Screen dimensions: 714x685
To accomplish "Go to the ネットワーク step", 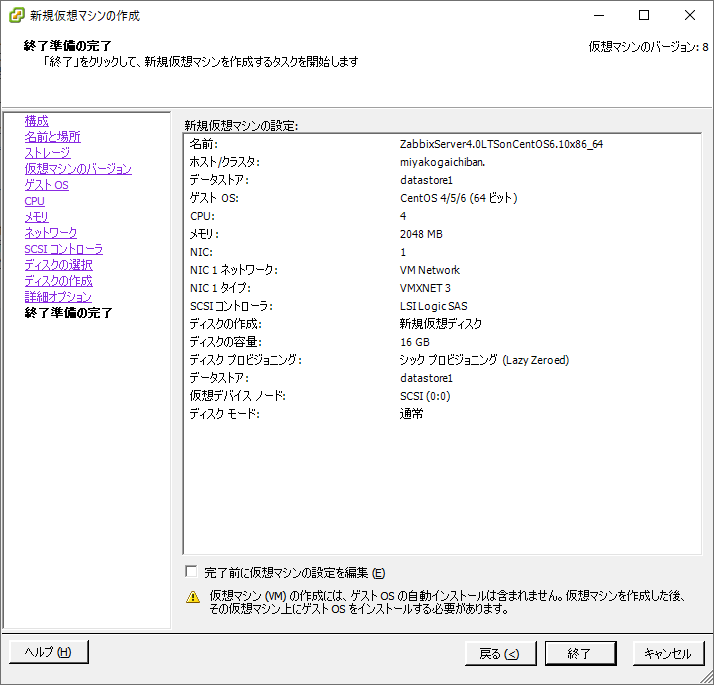I will (x=51, y=233).
